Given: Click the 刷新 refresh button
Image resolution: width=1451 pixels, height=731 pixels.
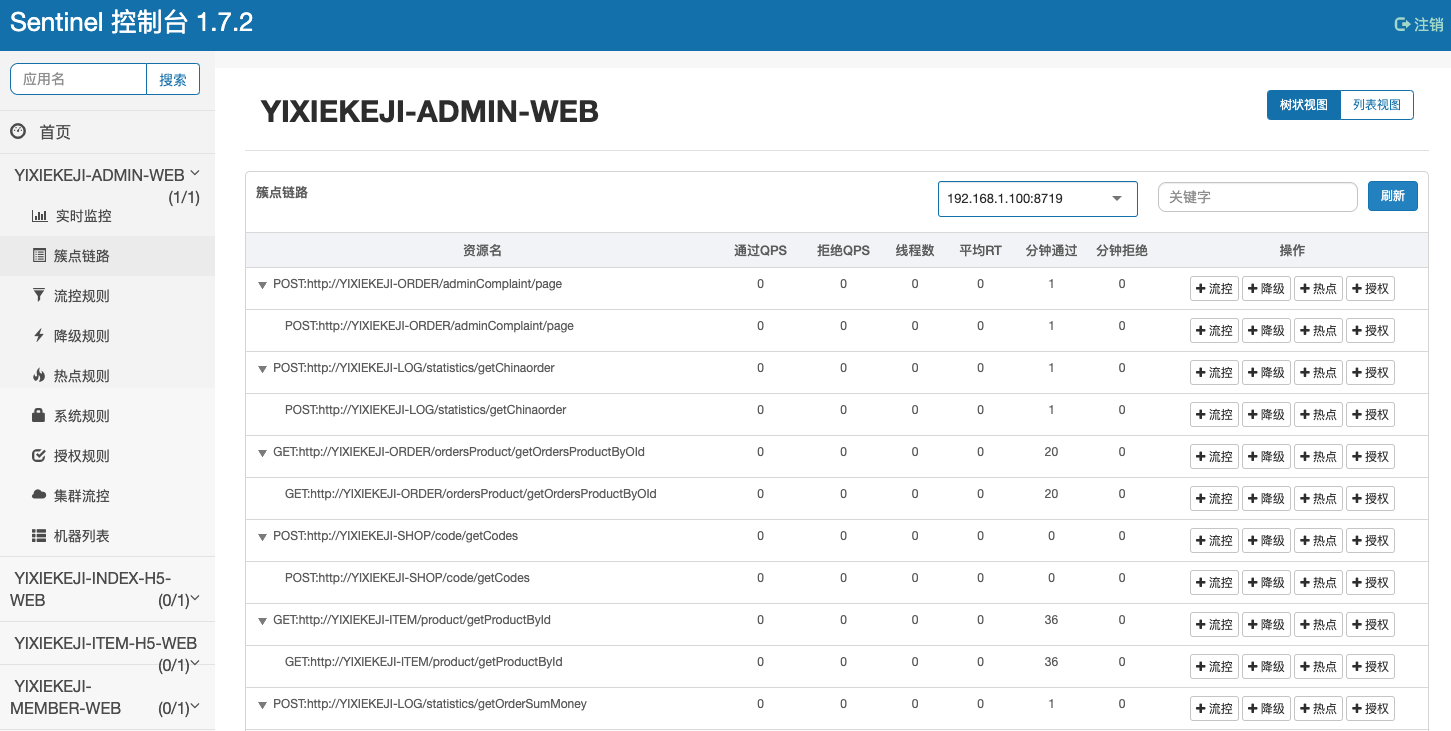Looking at the screenshot, I should click(1392, 196).
